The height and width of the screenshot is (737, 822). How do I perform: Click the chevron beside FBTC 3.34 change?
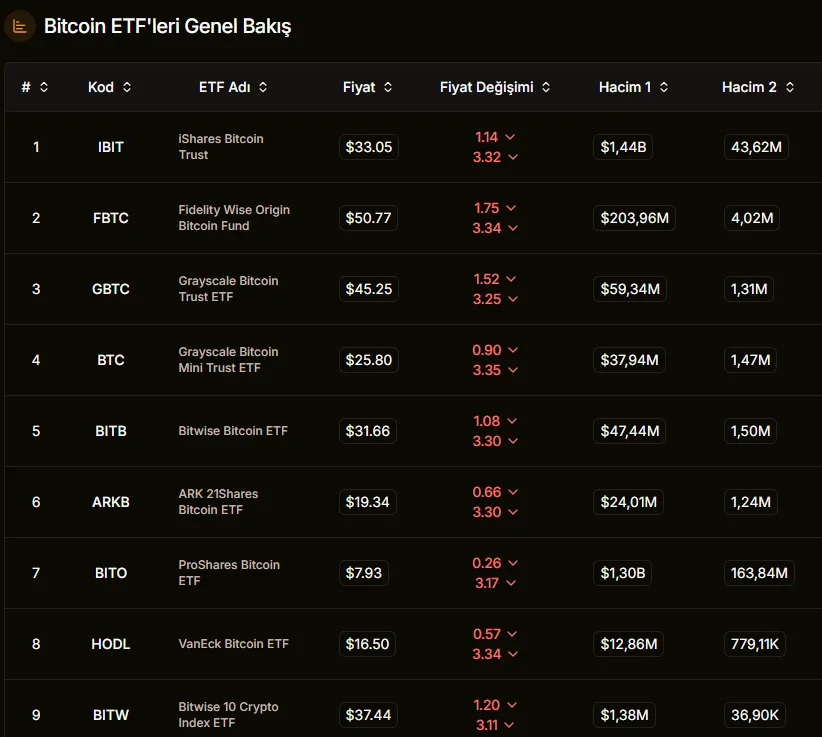pyautogui.click(x=513, y=228)
